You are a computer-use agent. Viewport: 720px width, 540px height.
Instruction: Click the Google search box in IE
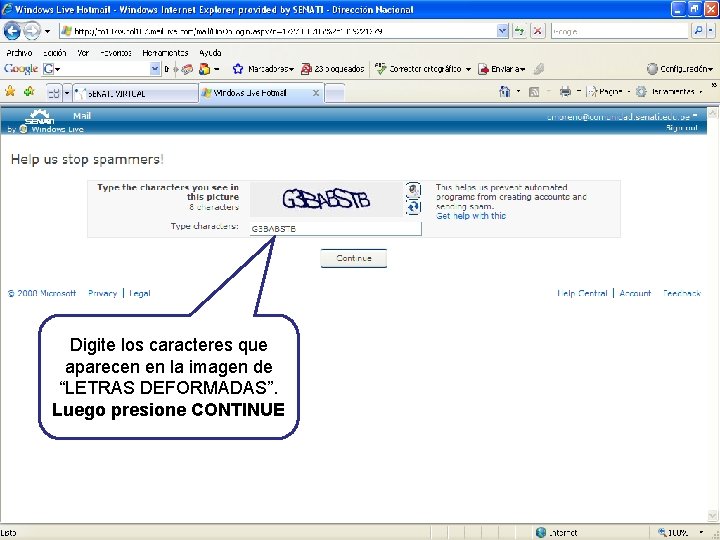(620, 31)
